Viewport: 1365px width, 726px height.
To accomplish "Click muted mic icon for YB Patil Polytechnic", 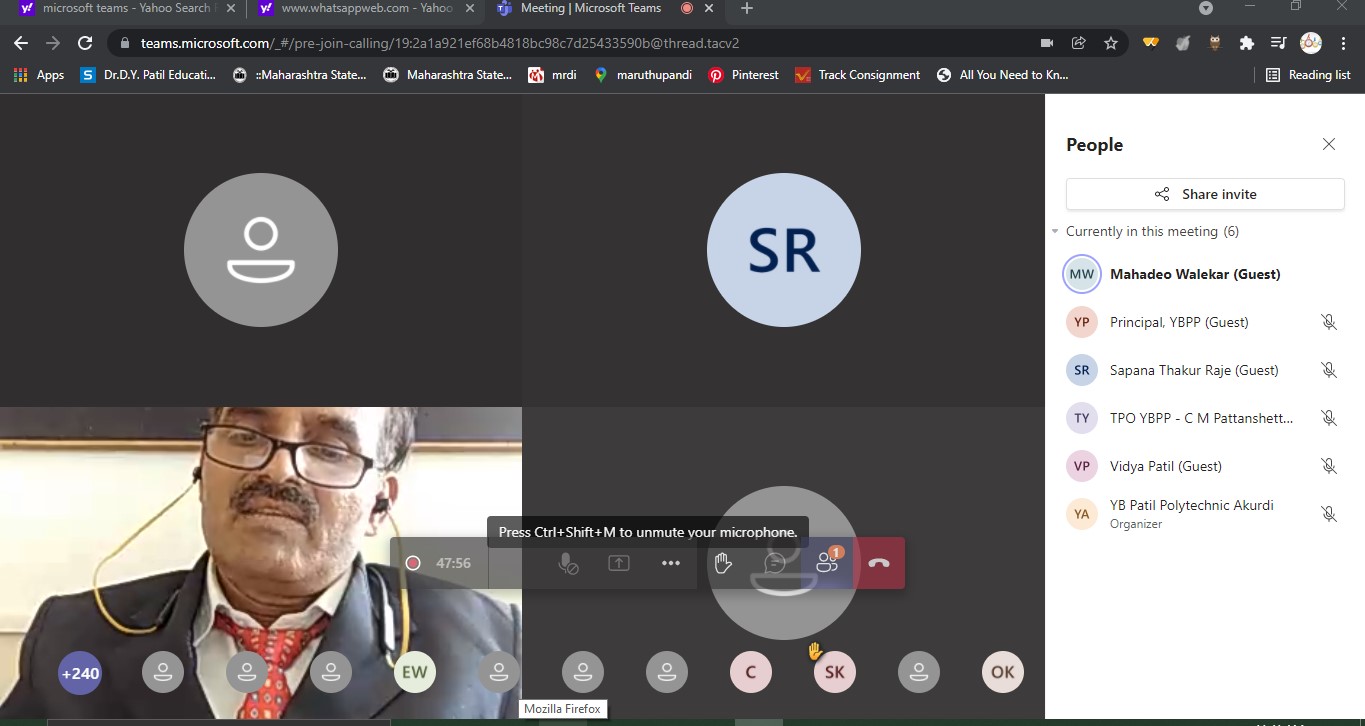I will pos(1329,514).
